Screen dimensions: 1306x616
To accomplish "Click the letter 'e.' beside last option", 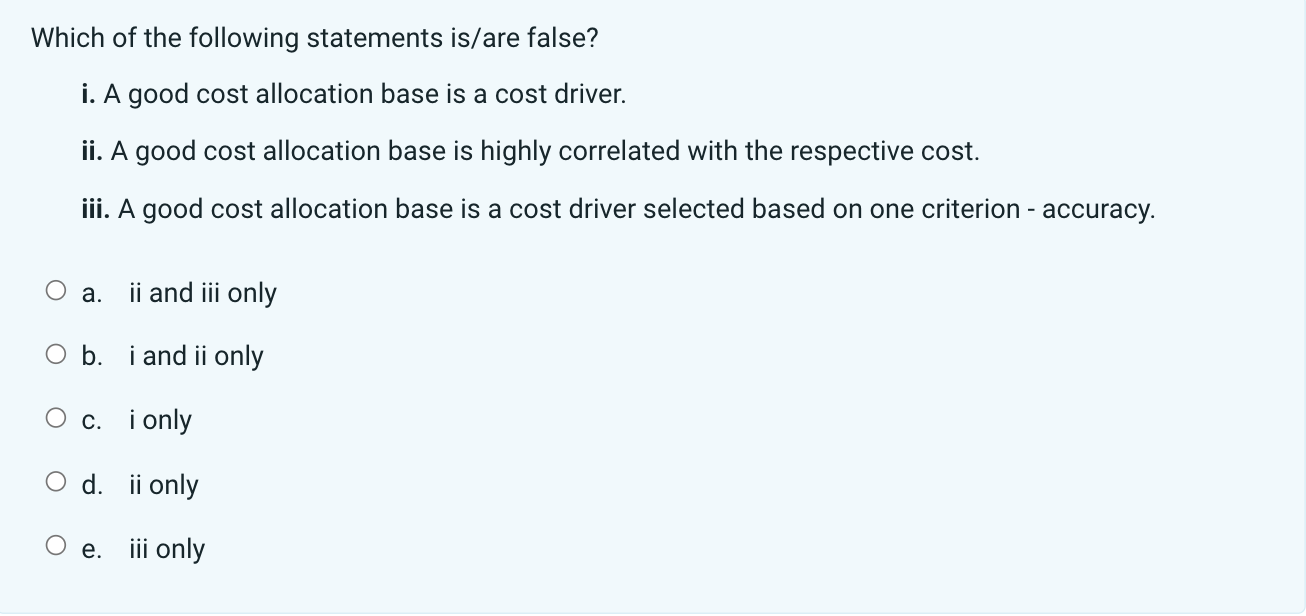I will tap(93, 549).
